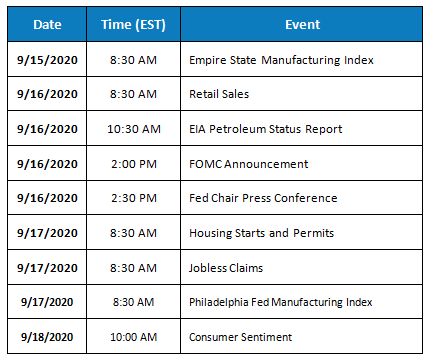
Task: Click the Fed Chair Press Conference cell
Action: coord(301,198)
